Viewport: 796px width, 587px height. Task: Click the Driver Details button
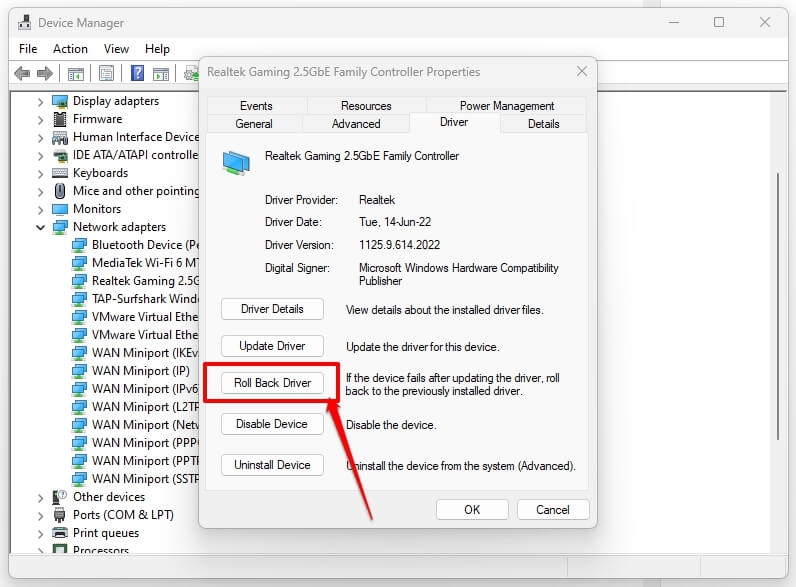(272, 309)
